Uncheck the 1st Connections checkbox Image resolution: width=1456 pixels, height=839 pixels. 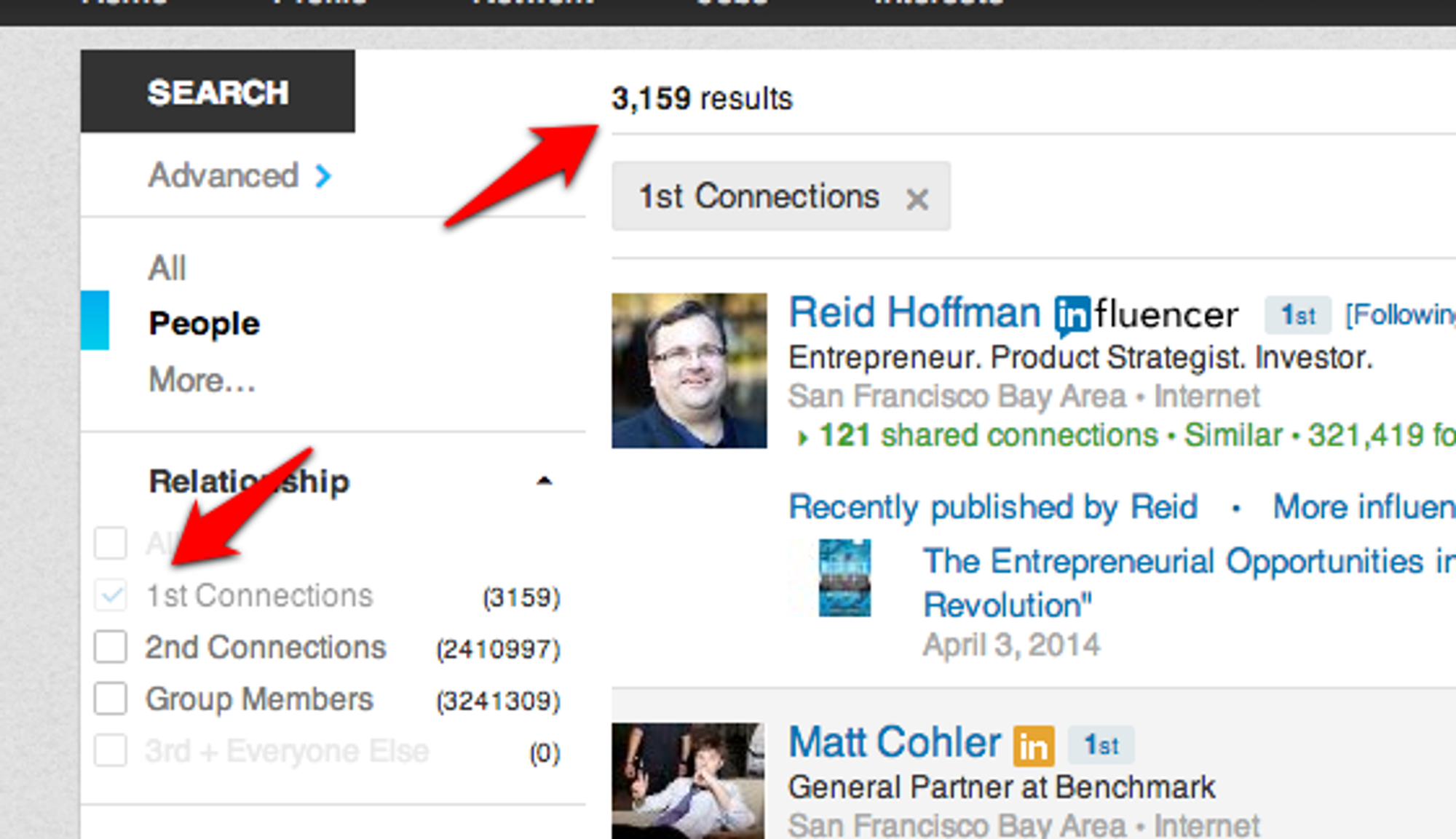[111, 595]
